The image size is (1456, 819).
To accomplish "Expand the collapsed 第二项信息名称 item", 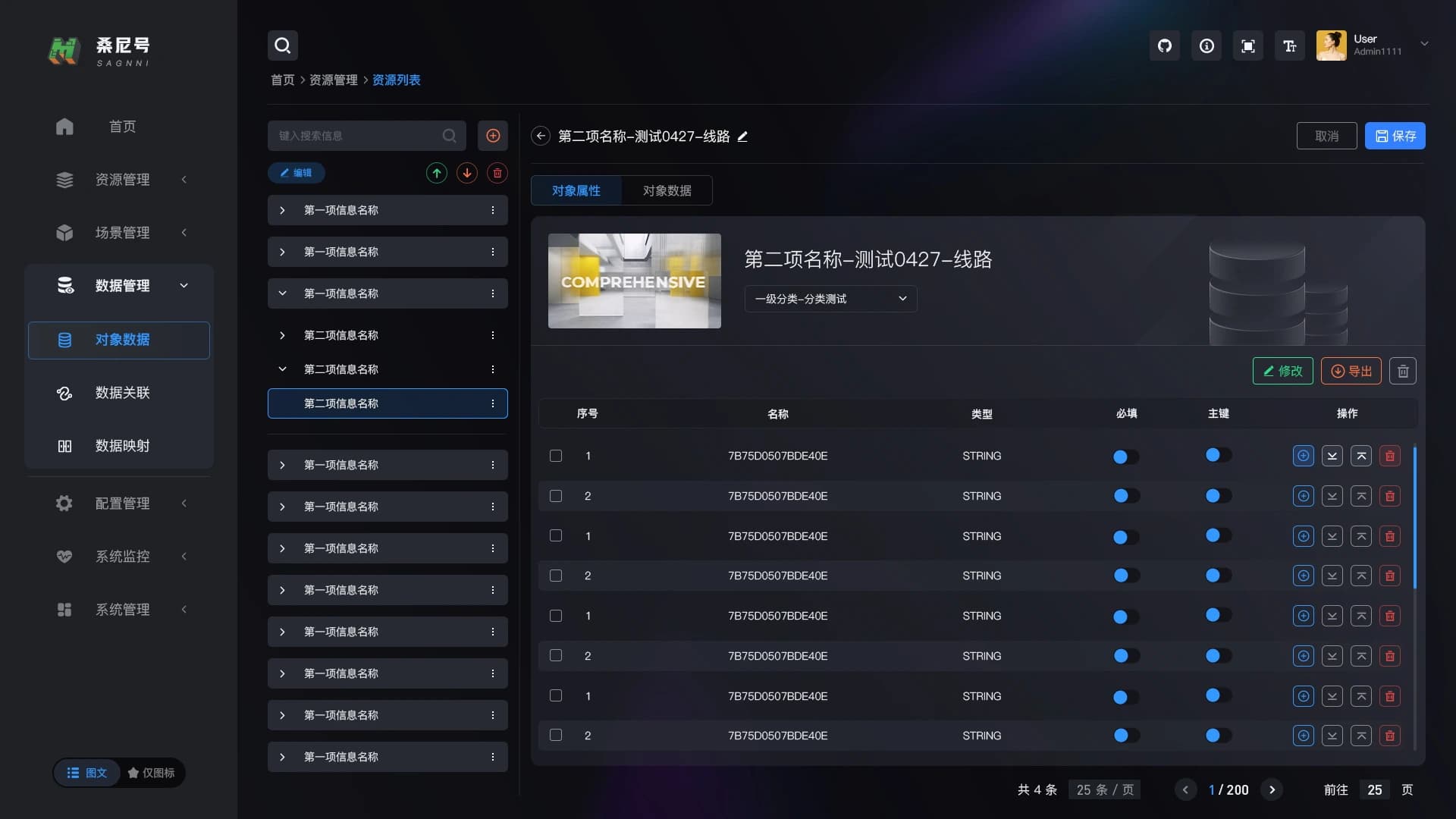I will pyautogui.click(x=282, y=335).
